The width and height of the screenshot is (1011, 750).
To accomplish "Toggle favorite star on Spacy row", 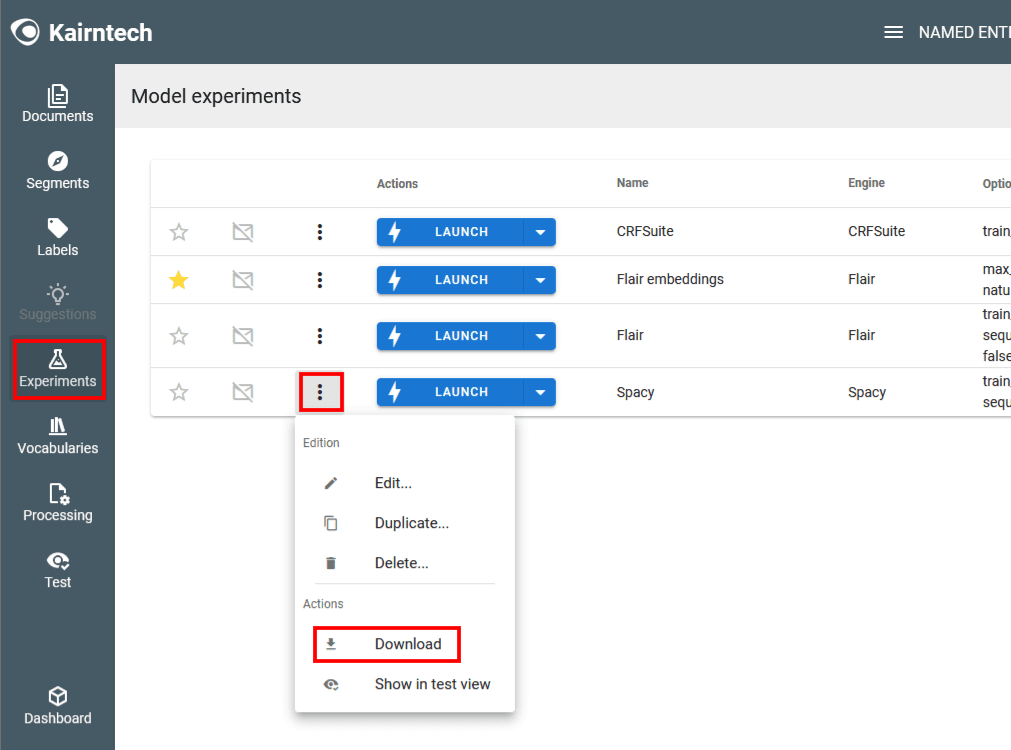I will pos(179,392).
